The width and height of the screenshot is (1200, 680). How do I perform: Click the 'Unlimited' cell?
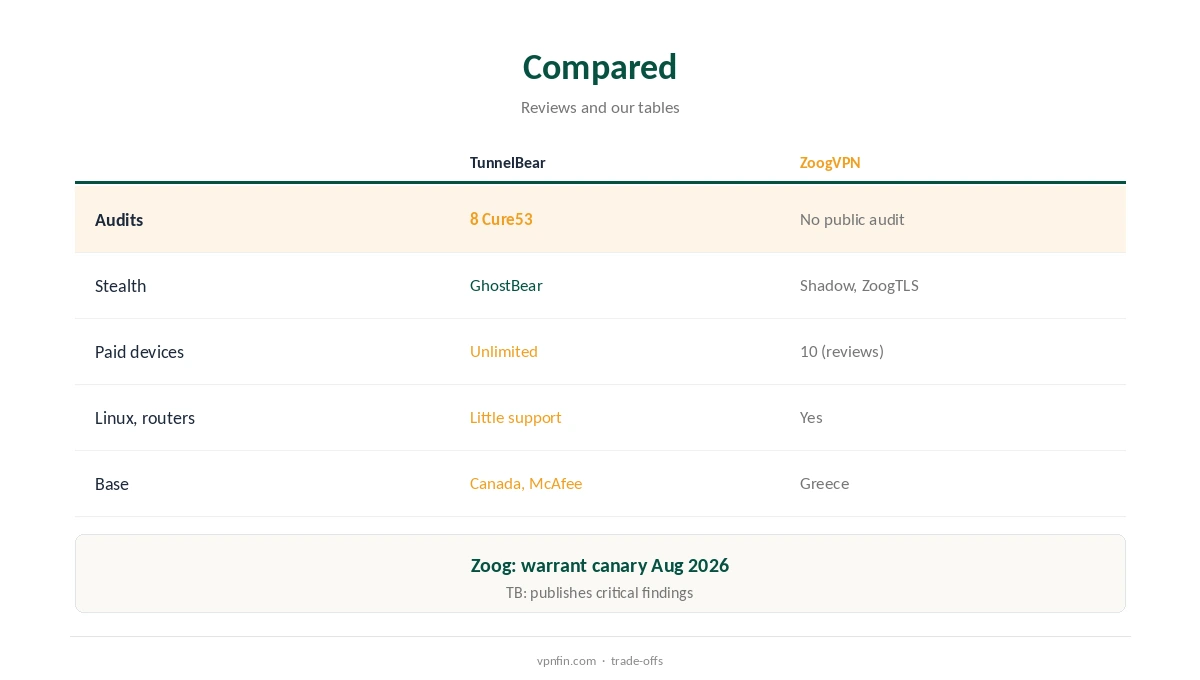[504, 351]
